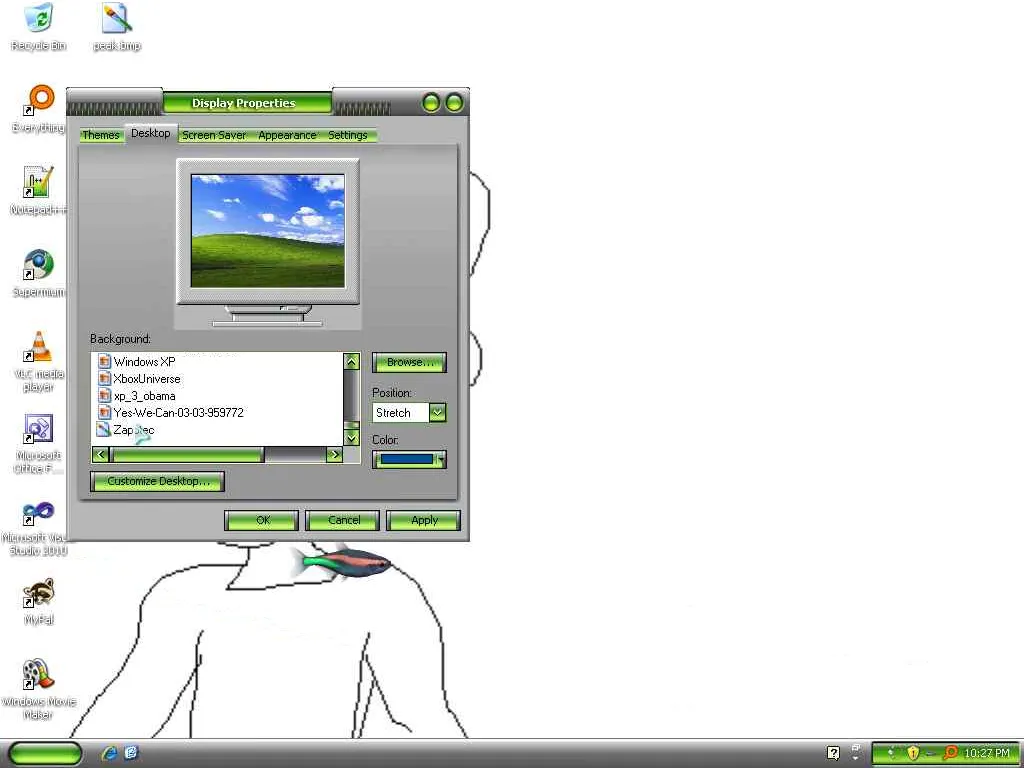Click the Zapotec entry file icon
The width and height of the screenshot is (1024, 768).
point(104,429)
